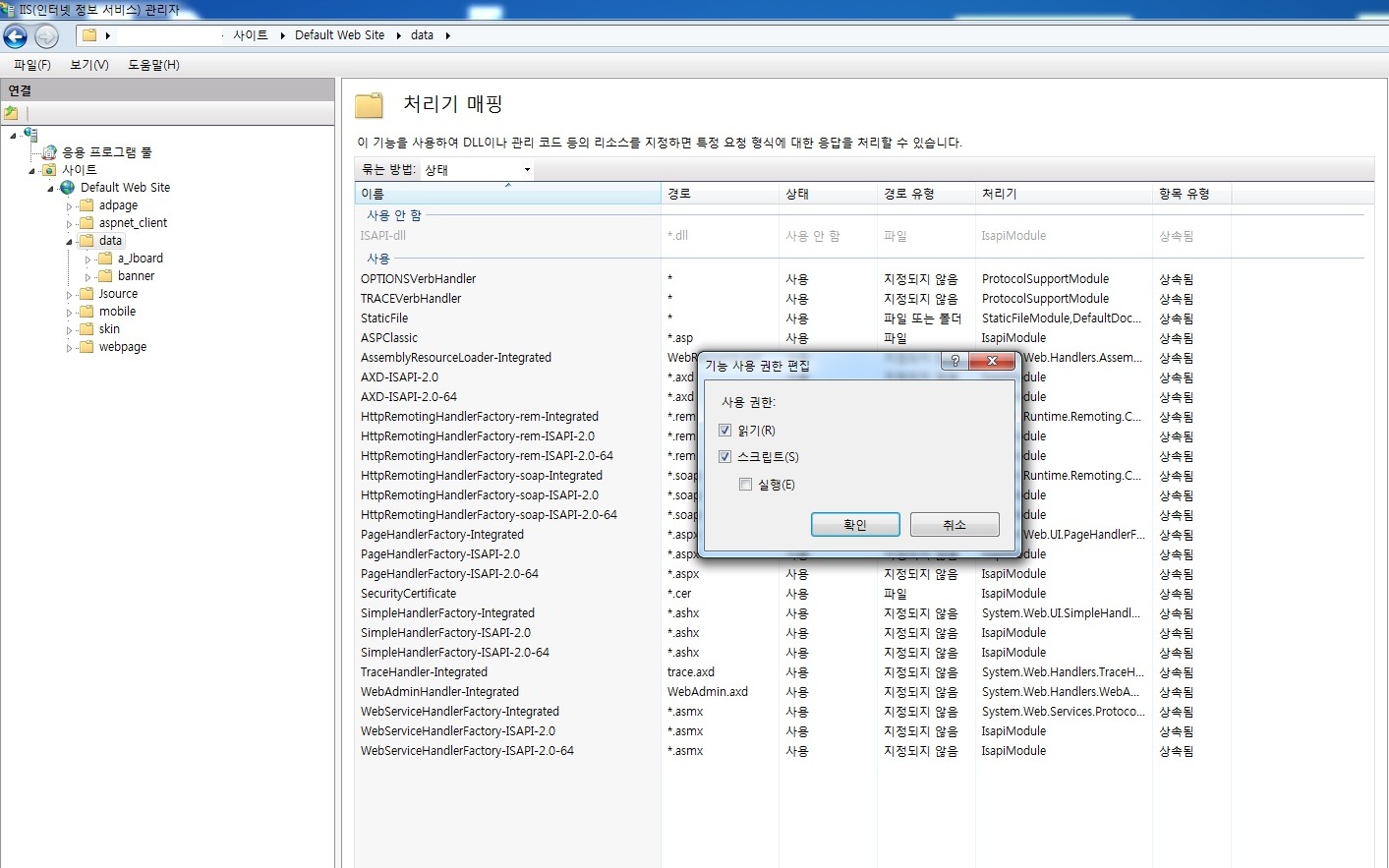Expand the aspnet_client tree node

69,224
